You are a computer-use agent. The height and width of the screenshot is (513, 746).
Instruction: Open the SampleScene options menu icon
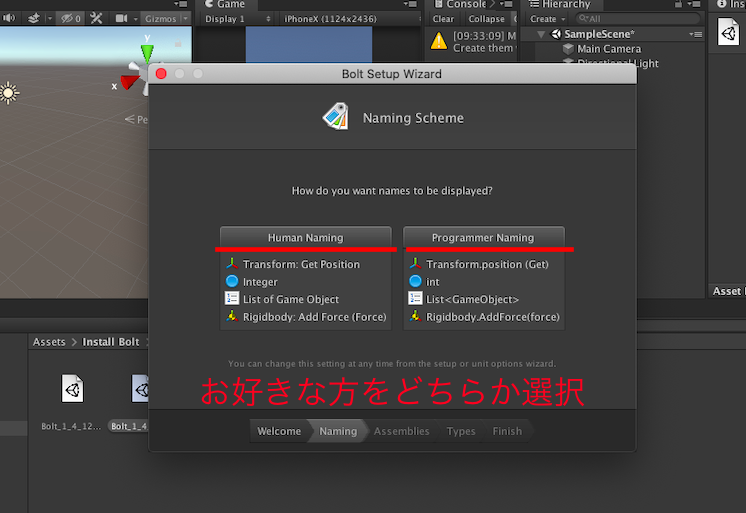tap(695, 34)
